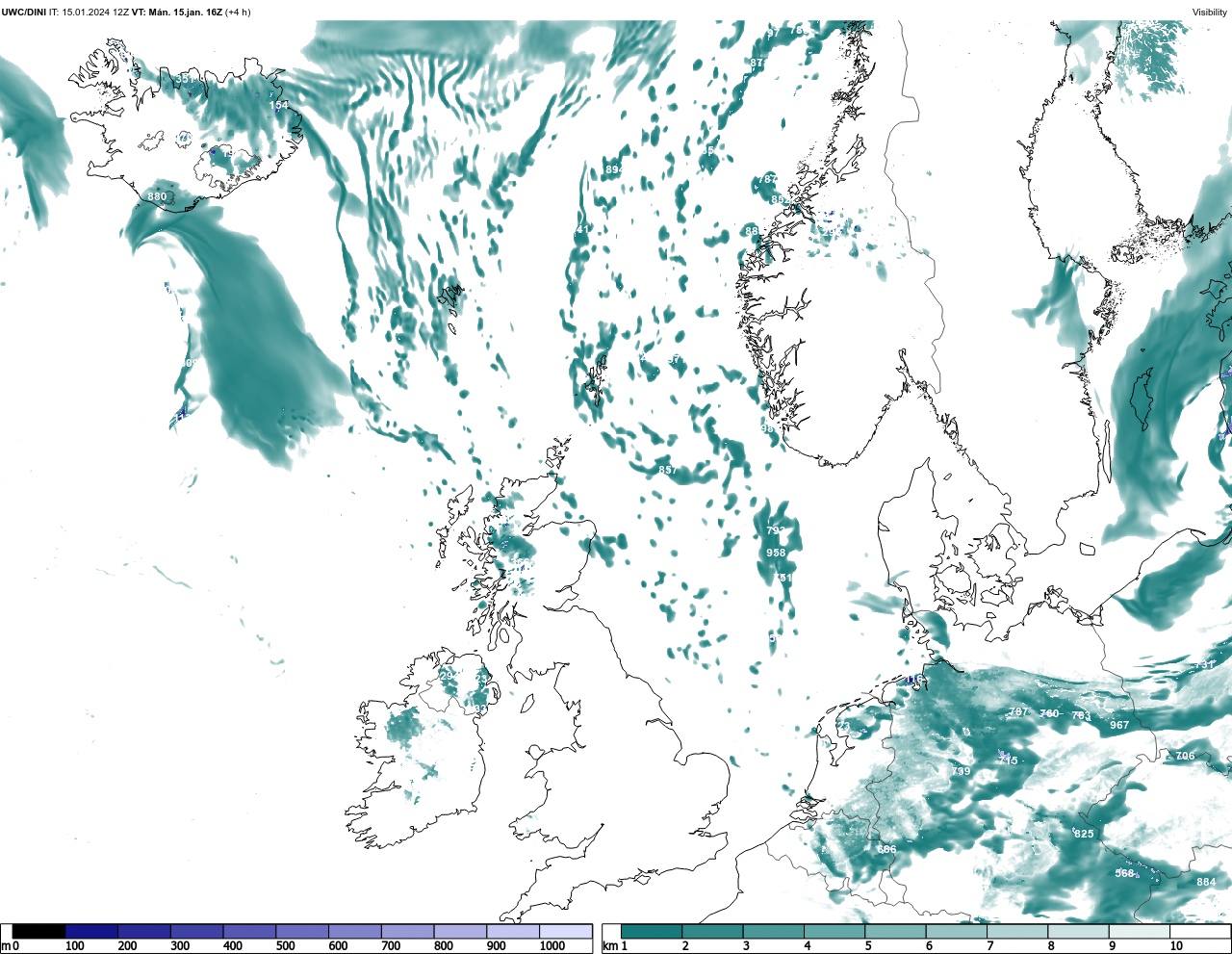Select the 4–5 km legend swatch
The height and width of the screenshot is (954, 1232).
834,932
